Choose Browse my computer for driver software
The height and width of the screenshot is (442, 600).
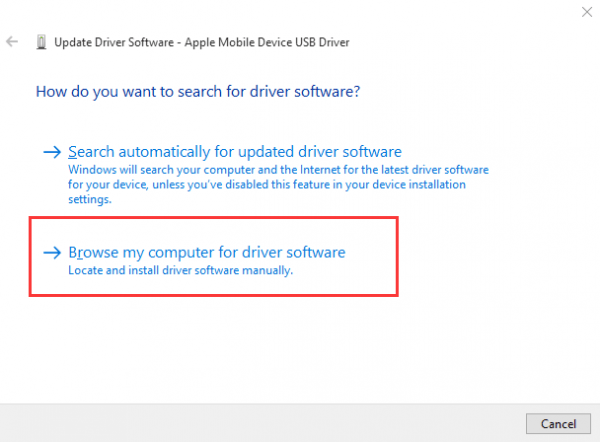[206, 252]
